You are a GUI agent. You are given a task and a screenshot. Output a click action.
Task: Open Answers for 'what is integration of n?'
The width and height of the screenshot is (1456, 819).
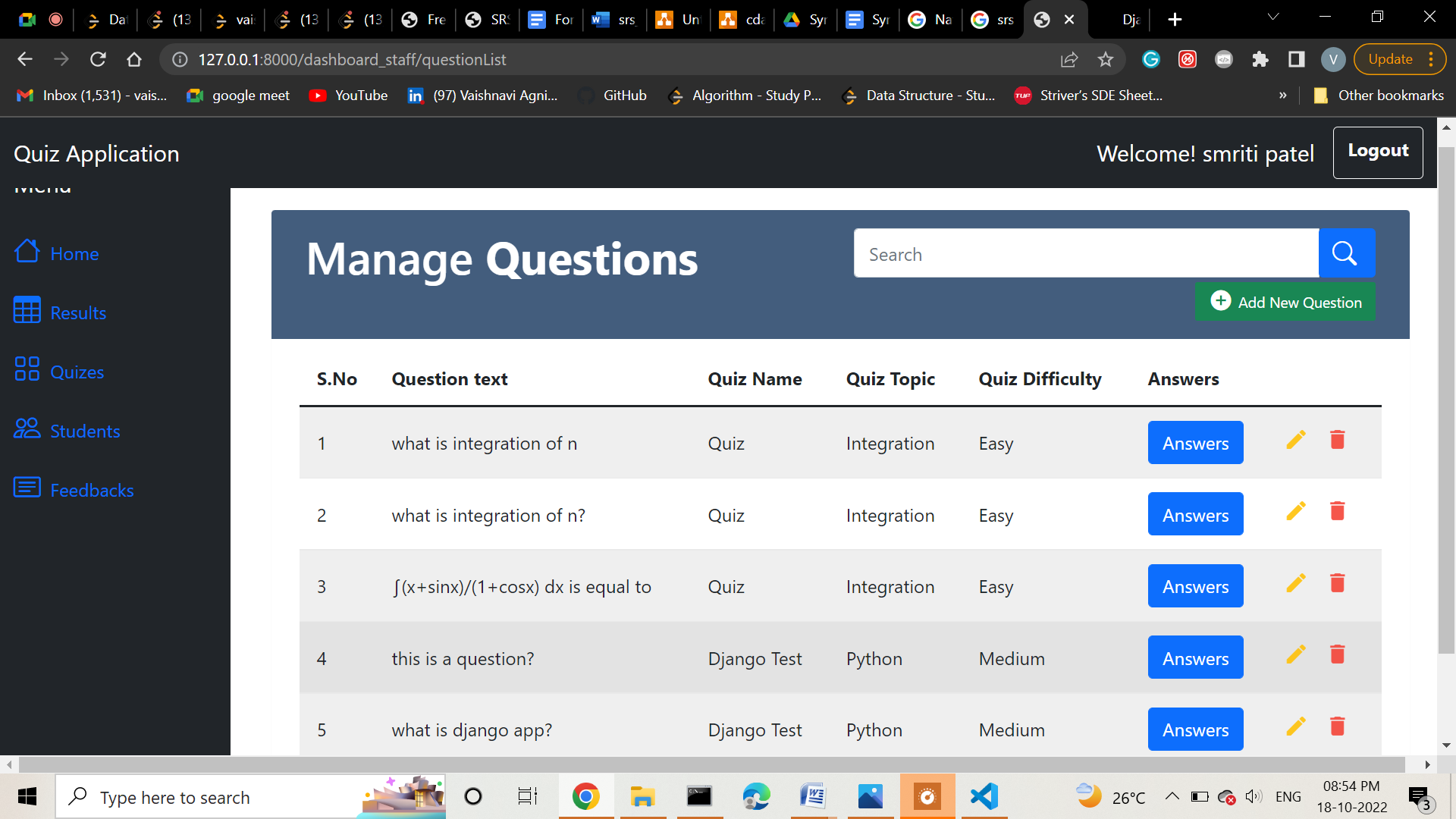click(x=1196, y=514)
